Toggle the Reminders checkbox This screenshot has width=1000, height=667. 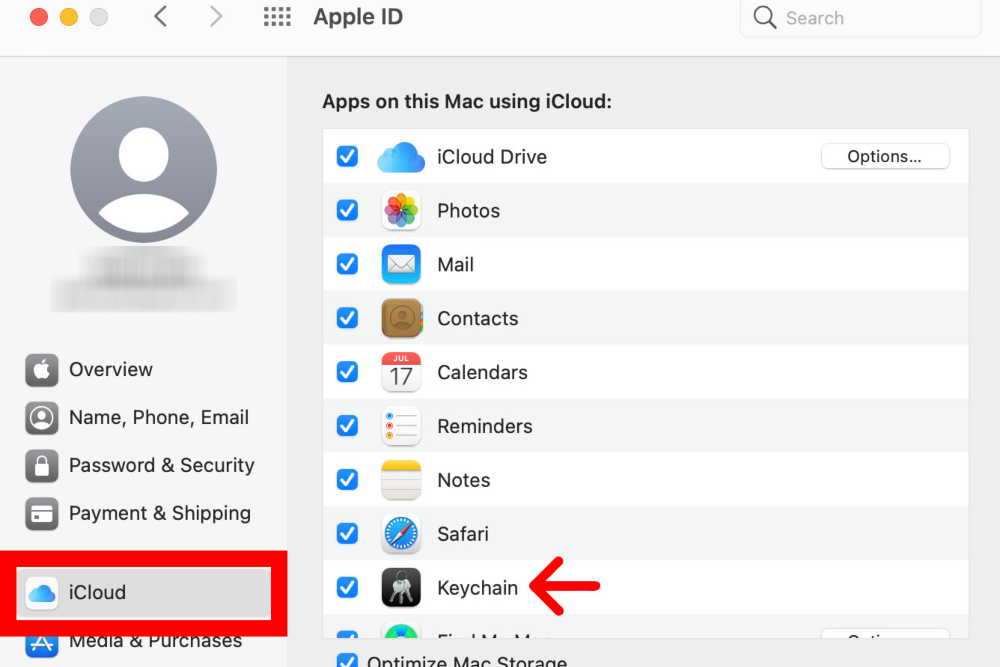pos(348,425)
